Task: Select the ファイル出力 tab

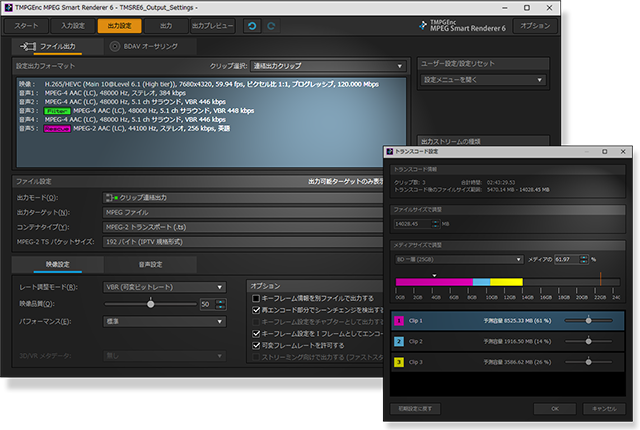Action: coord(58,47)
